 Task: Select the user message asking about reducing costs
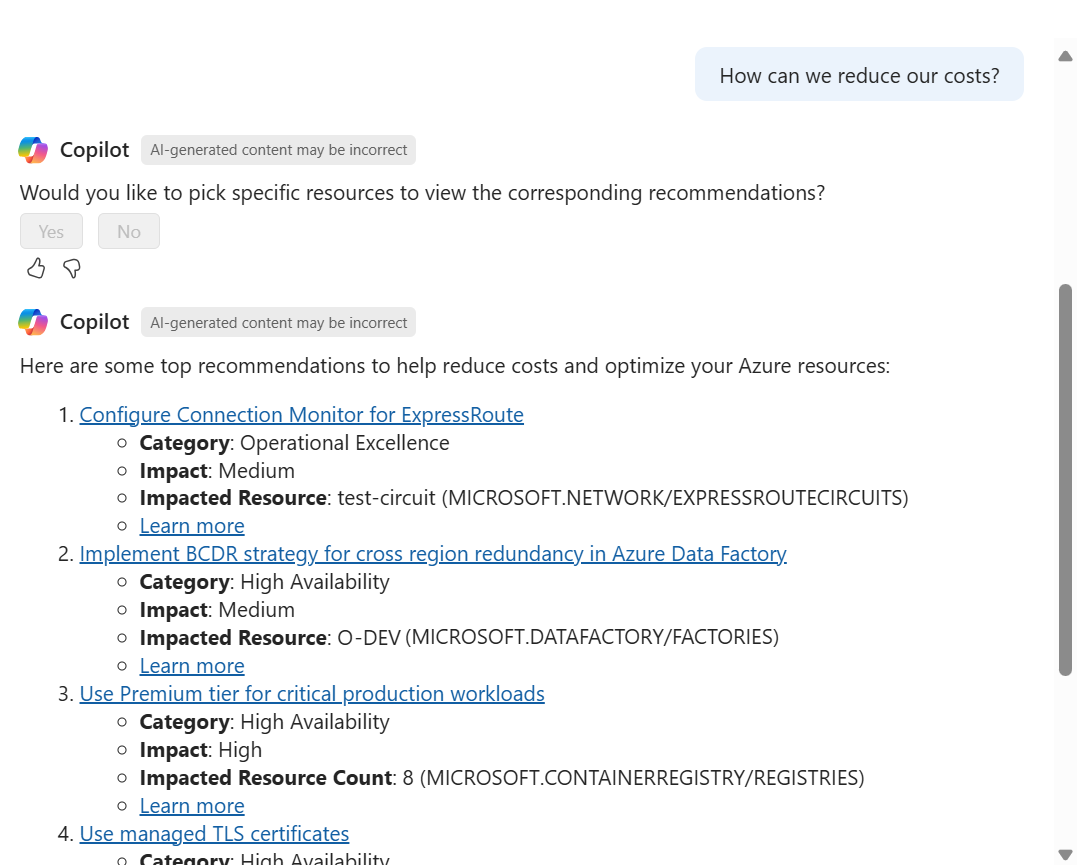(x=859, y=74)
